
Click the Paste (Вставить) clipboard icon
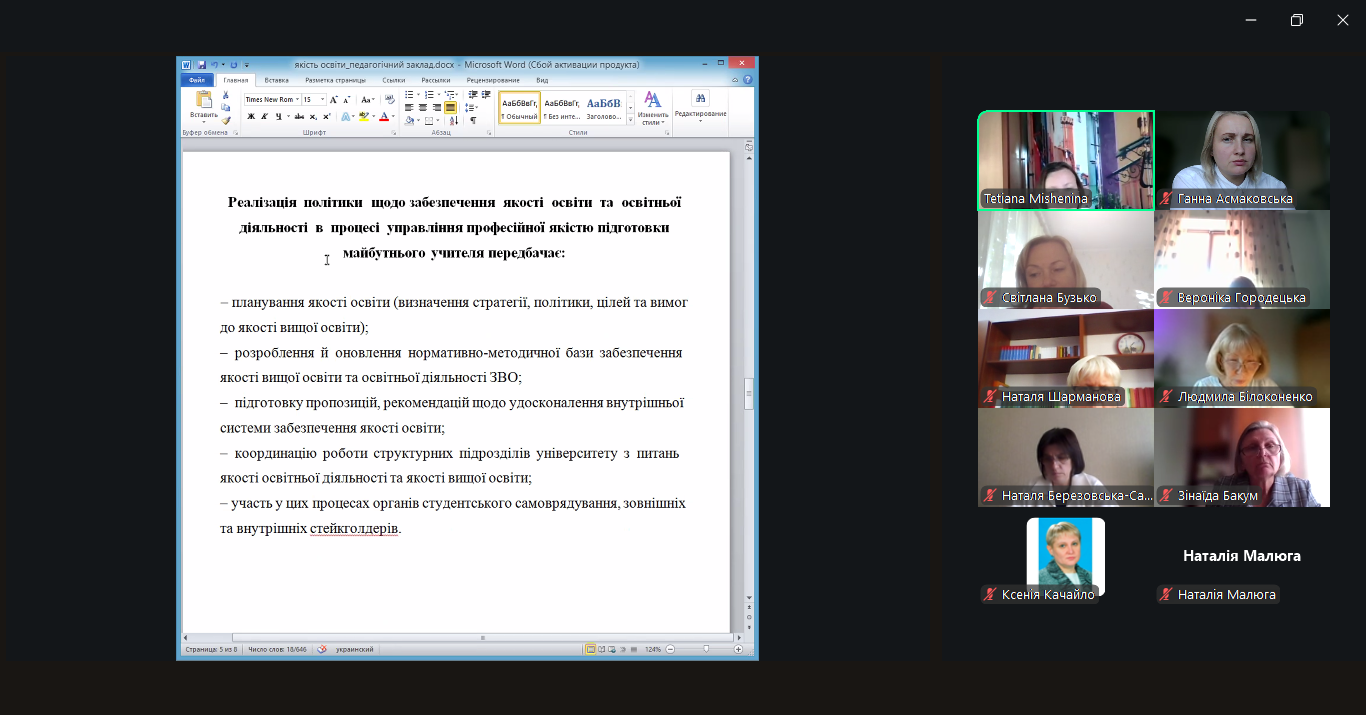click(204, 100)
